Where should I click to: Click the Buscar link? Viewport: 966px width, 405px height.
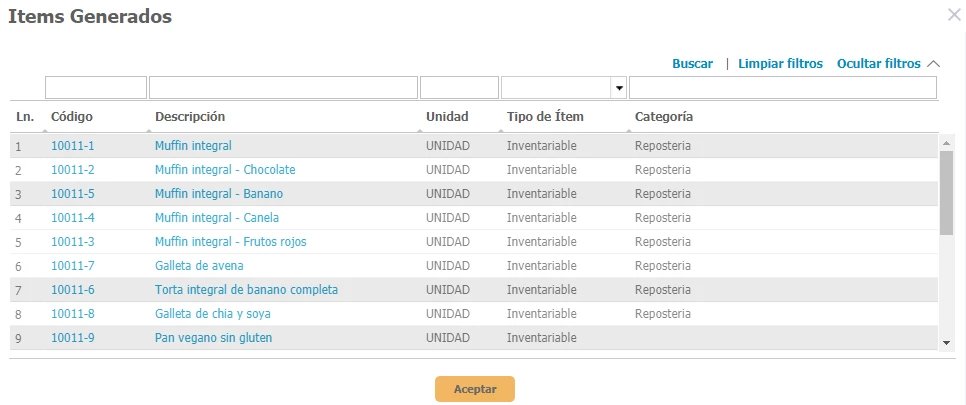click(x=692, y=64)
